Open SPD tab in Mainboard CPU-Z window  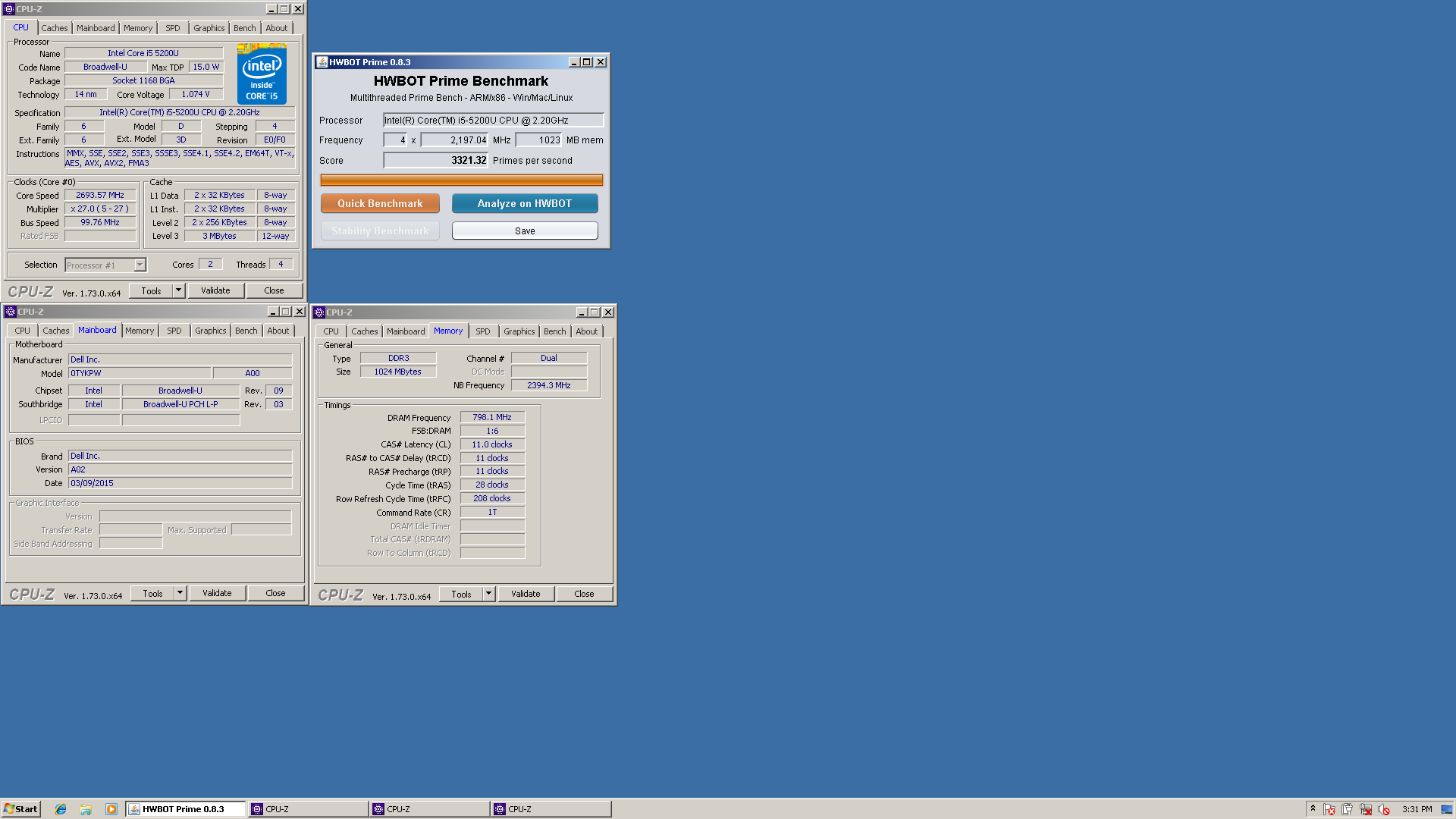pos(174,331)
